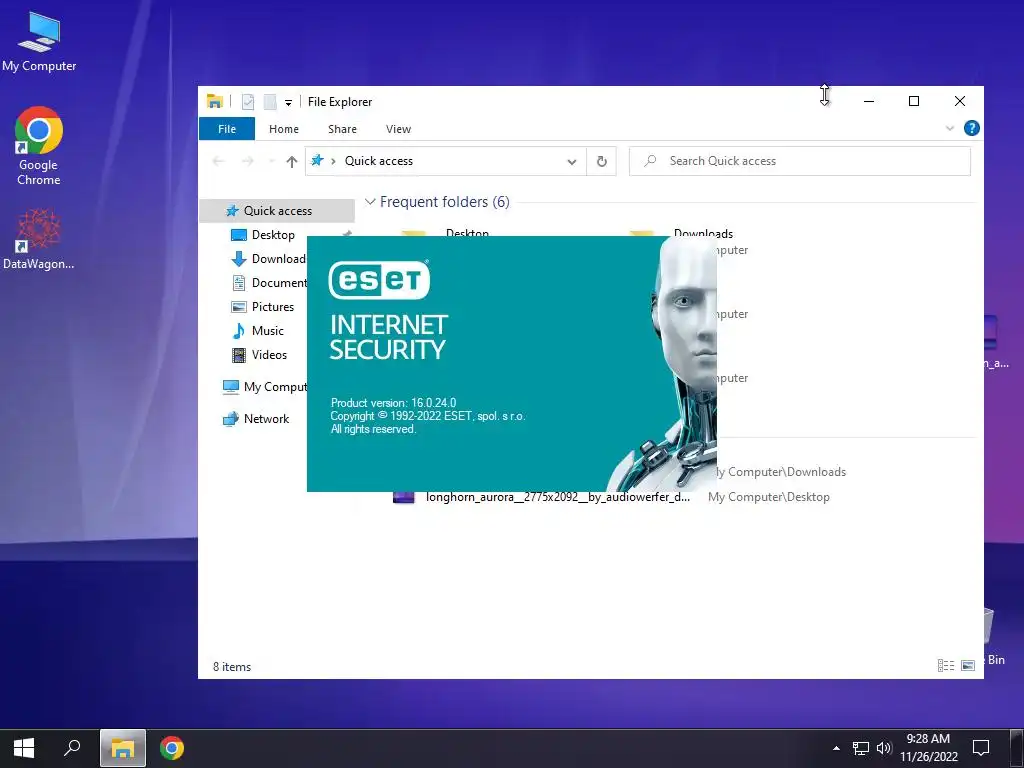
Task: Open File Explorer Help icon
Action: (972, 128)
